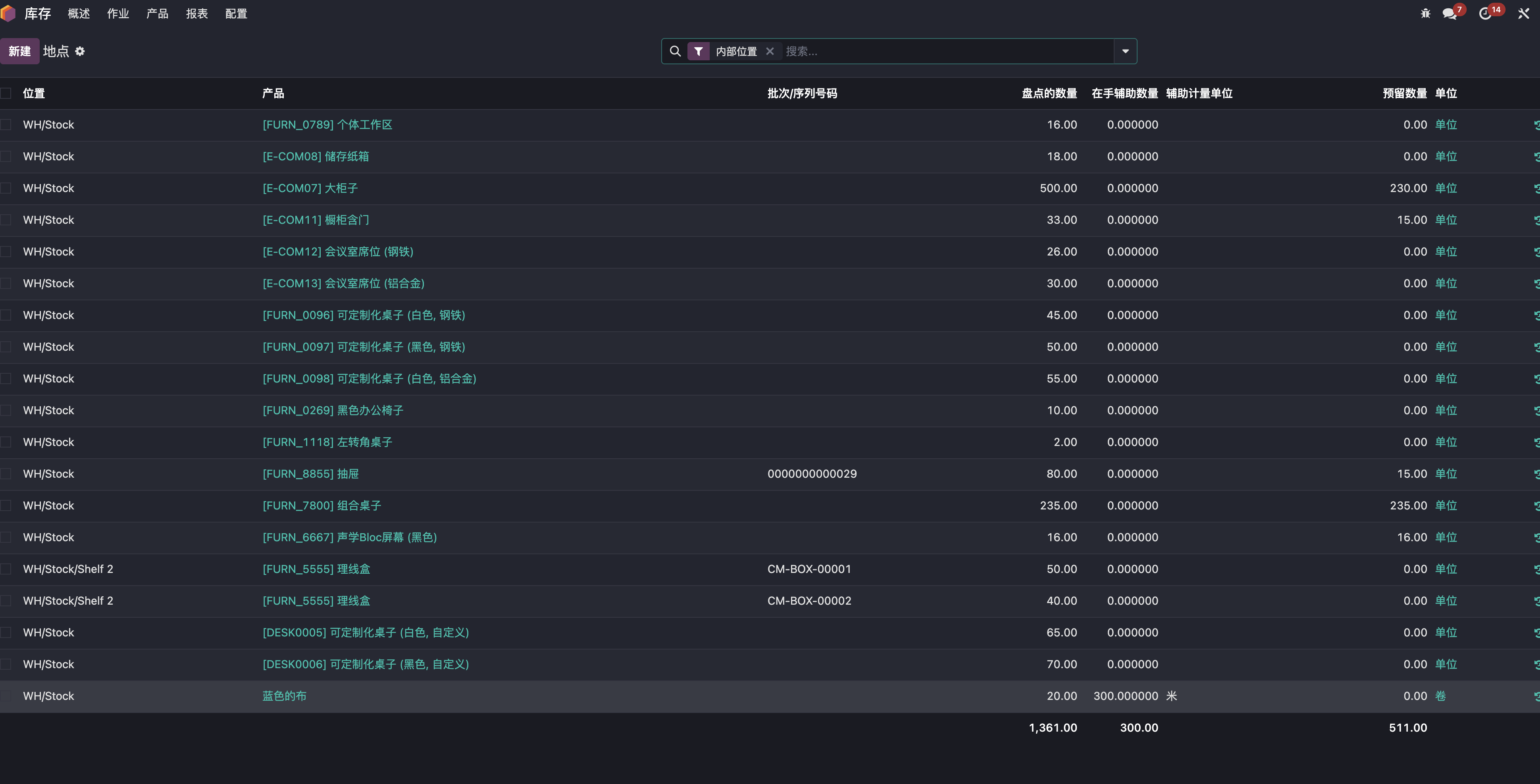The image size is (1540, 784).
Task: Open product link [FURN_6667] 声学Bloc屏幕 (黑色)
Action: (x=350, y=537)
